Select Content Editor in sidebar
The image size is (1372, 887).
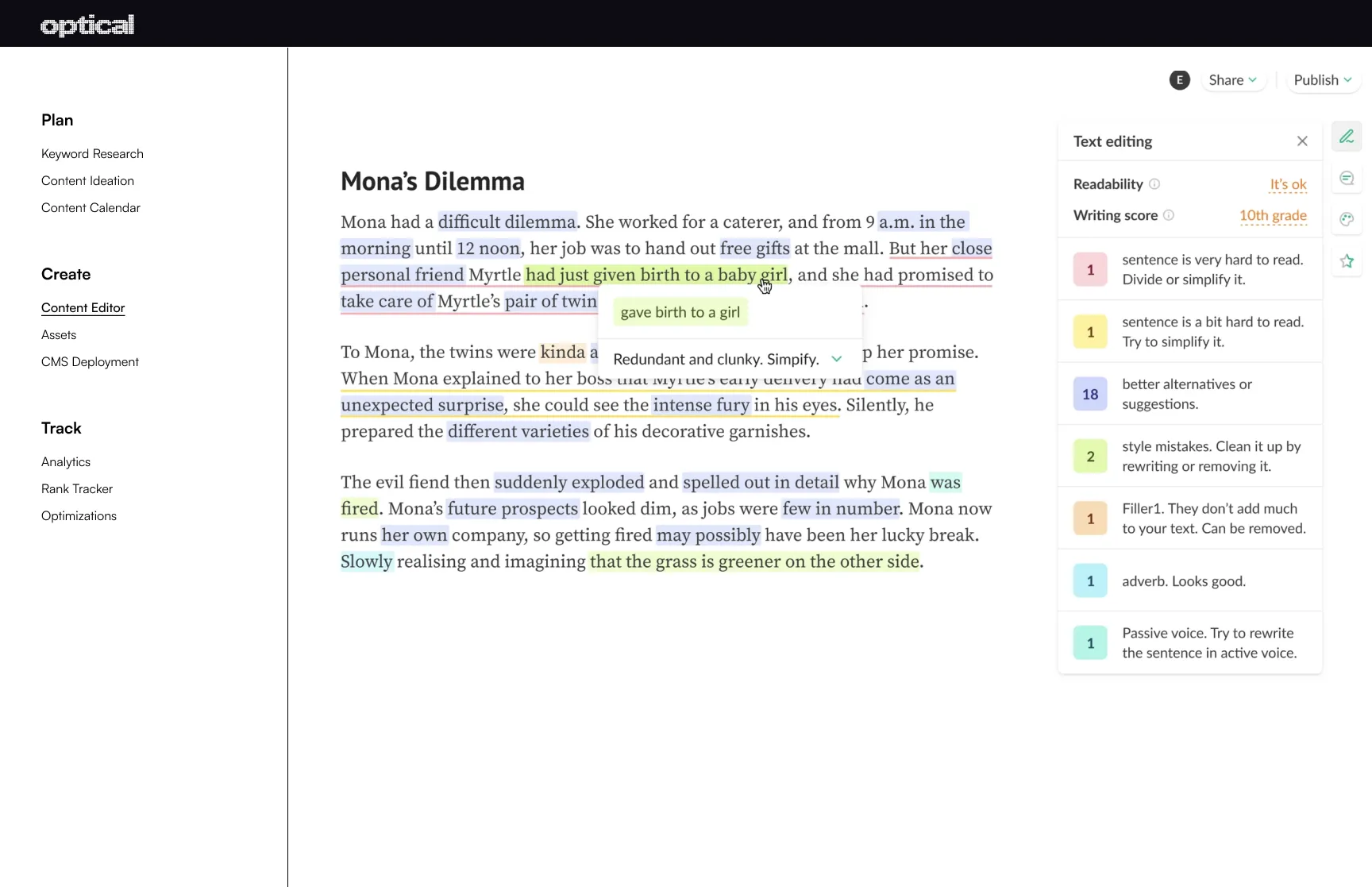click(83, 308)
